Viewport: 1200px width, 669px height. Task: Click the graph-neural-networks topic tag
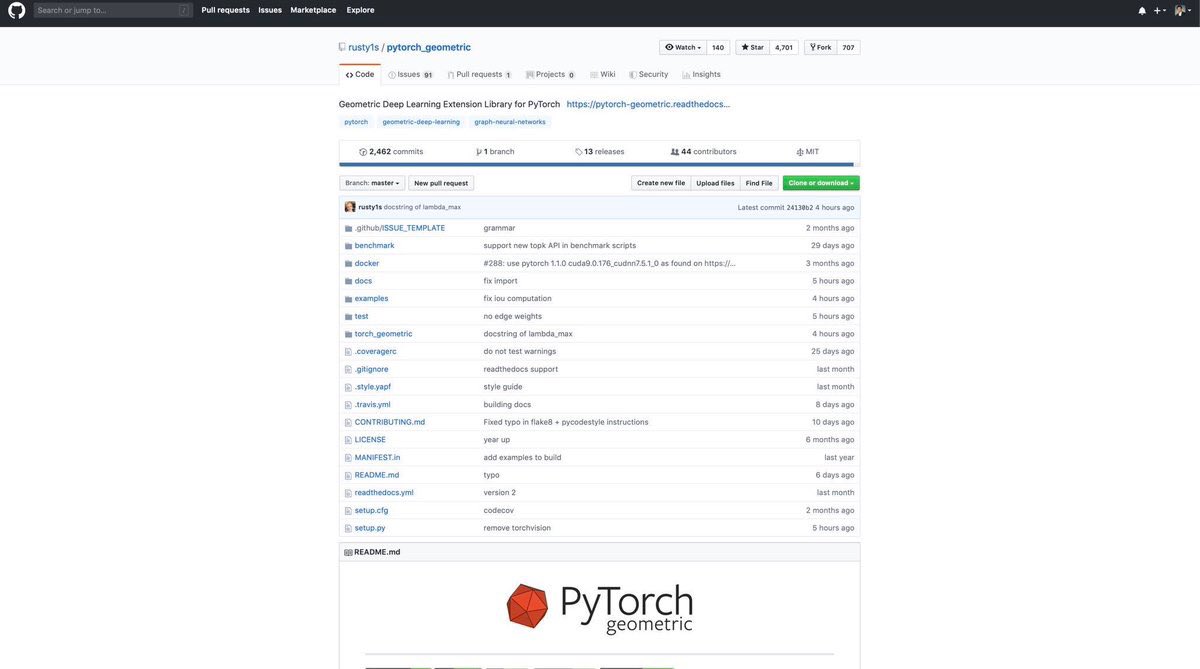pos(510,122)
